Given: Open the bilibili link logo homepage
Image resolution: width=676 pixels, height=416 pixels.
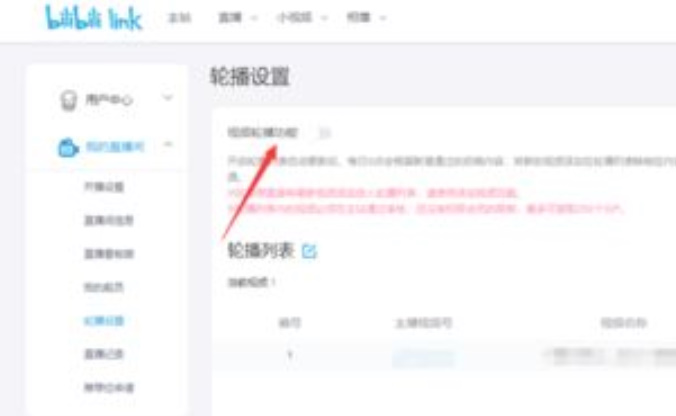Looking at the screenshot, I should pos(94,18).
